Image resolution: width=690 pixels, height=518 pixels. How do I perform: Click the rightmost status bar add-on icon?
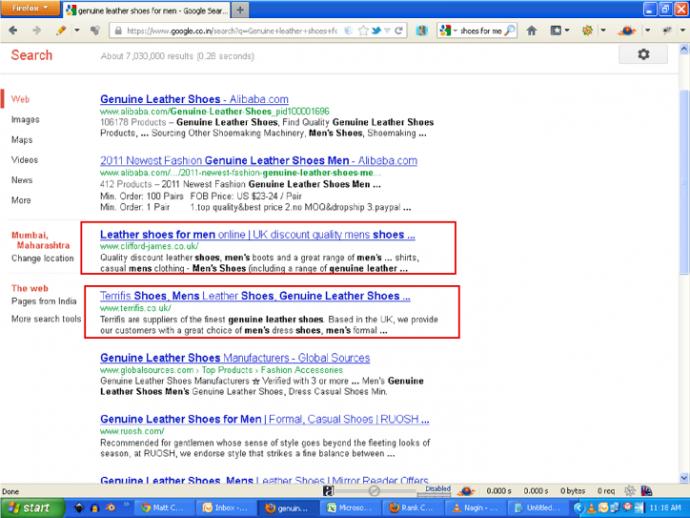[x=646, y=491]
